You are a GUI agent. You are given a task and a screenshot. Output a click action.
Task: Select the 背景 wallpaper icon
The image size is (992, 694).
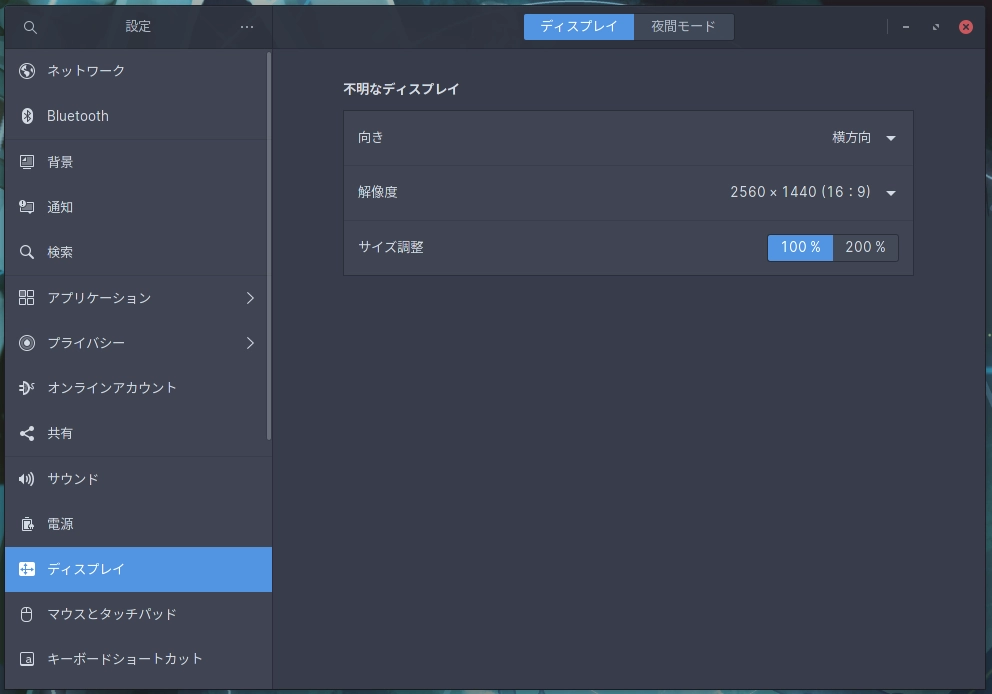click(27, 162)
